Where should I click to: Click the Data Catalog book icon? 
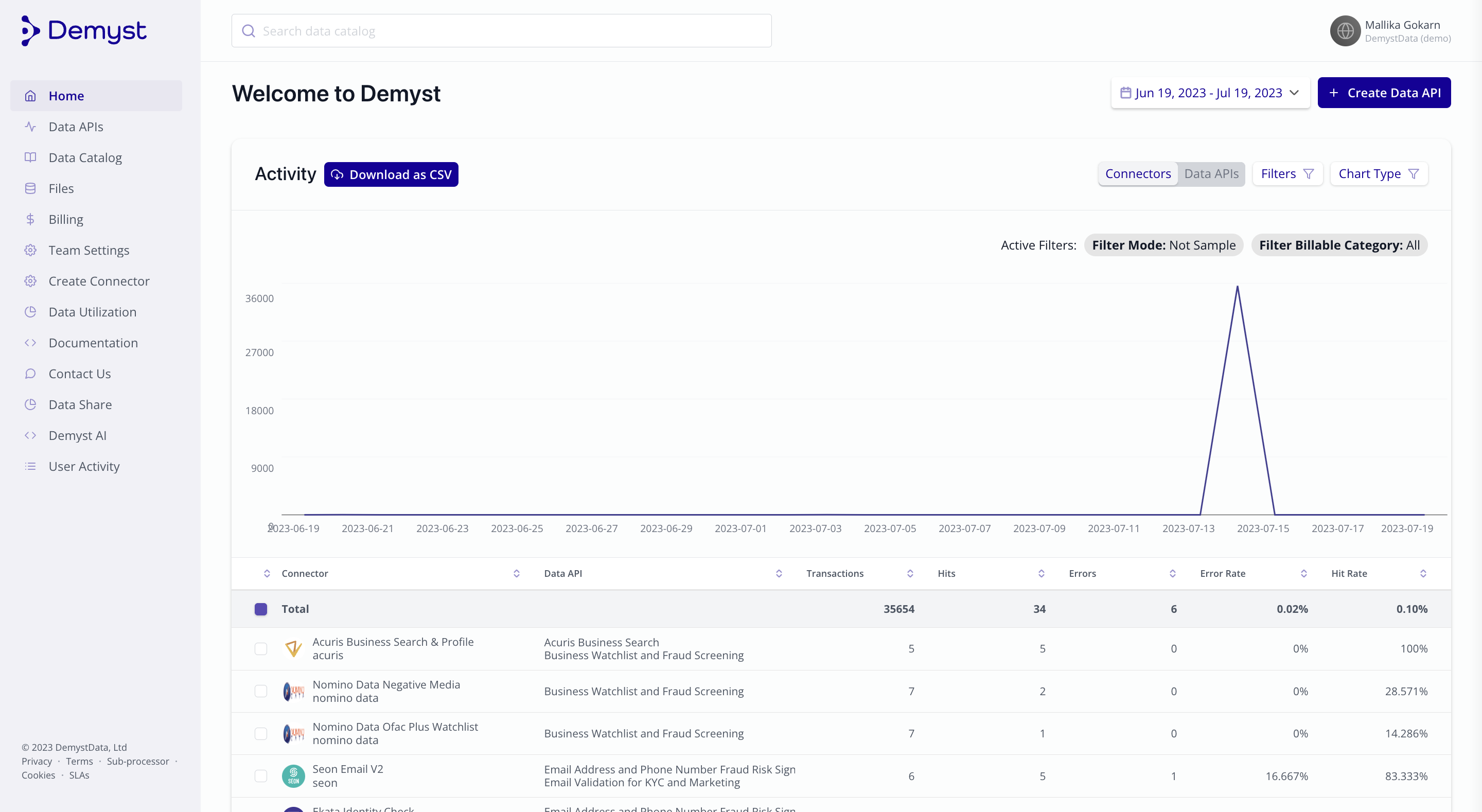coord(30,157)
